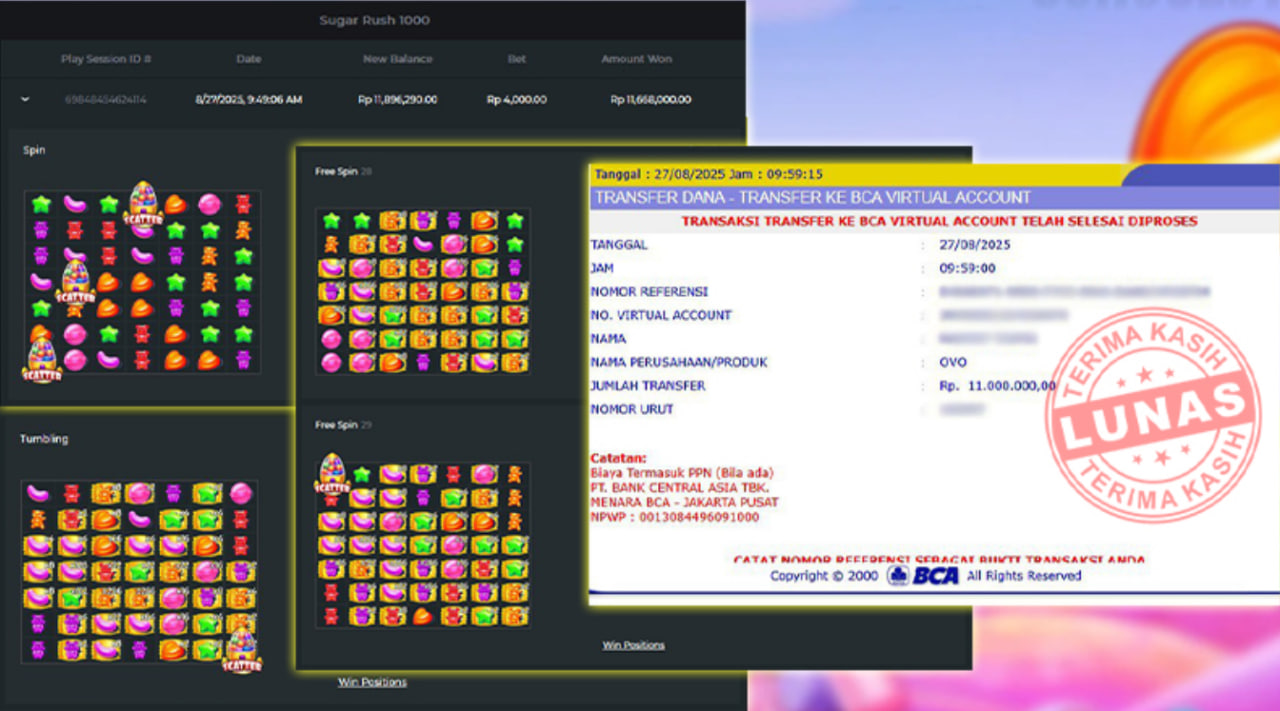Screen dimensions: 1280x711
Task: Click the "JUMLAH TRANSFER" label
Action: coord(648,385)
